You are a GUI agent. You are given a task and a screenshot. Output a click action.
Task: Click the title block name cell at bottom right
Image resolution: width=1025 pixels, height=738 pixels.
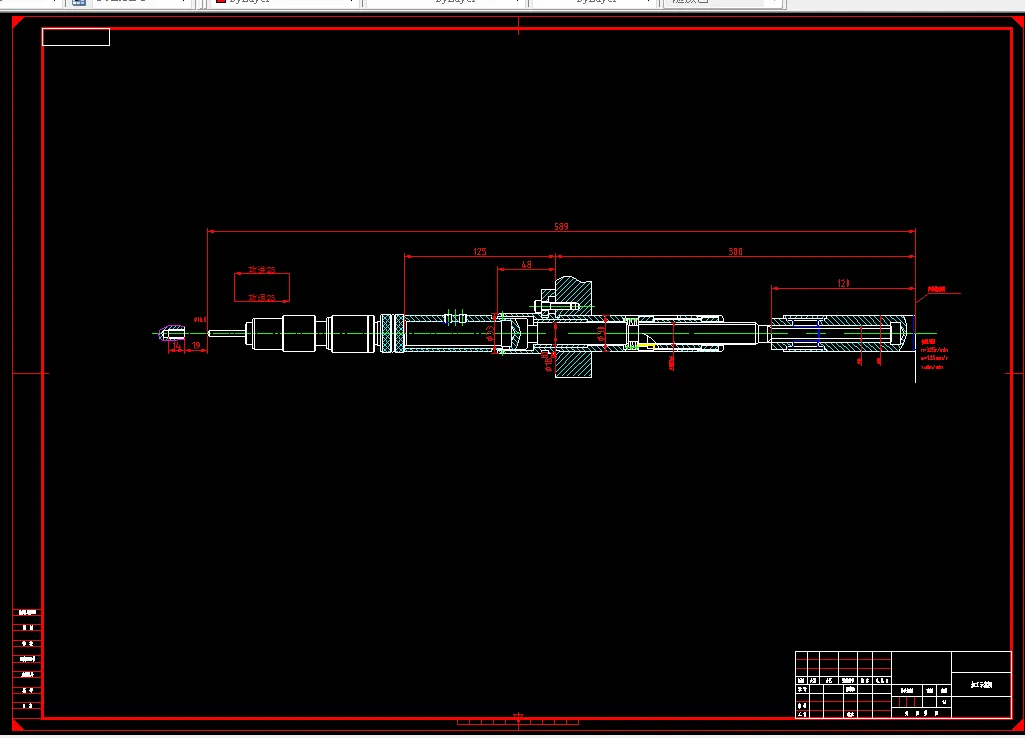tap(981, 684)
